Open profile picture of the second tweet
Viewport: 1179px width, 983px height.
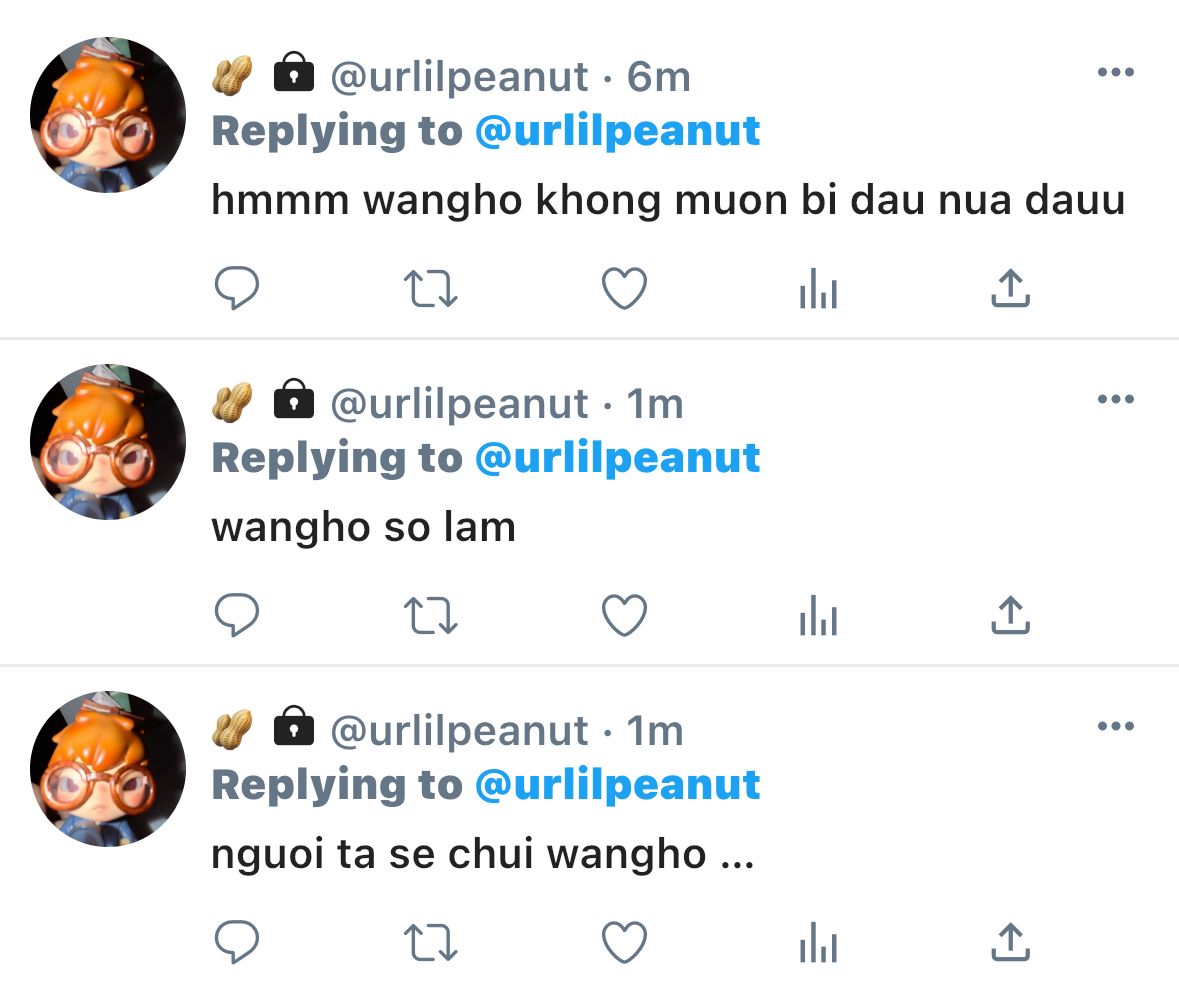(x=108, y=441)
